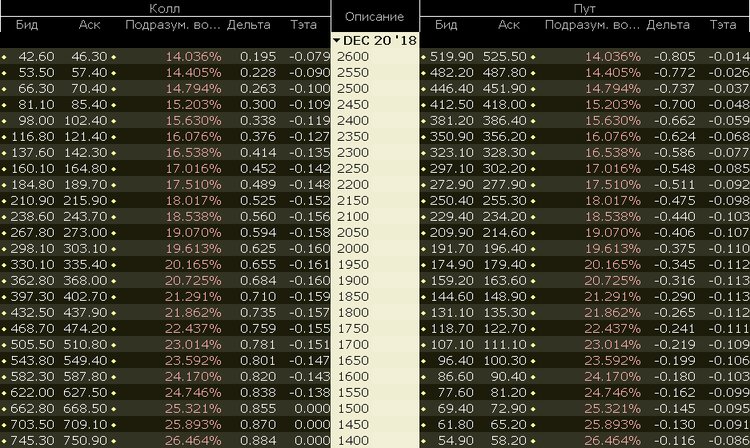Click call-side Подразум. во... column header
750x448 pixels.
tap(173, 25)
